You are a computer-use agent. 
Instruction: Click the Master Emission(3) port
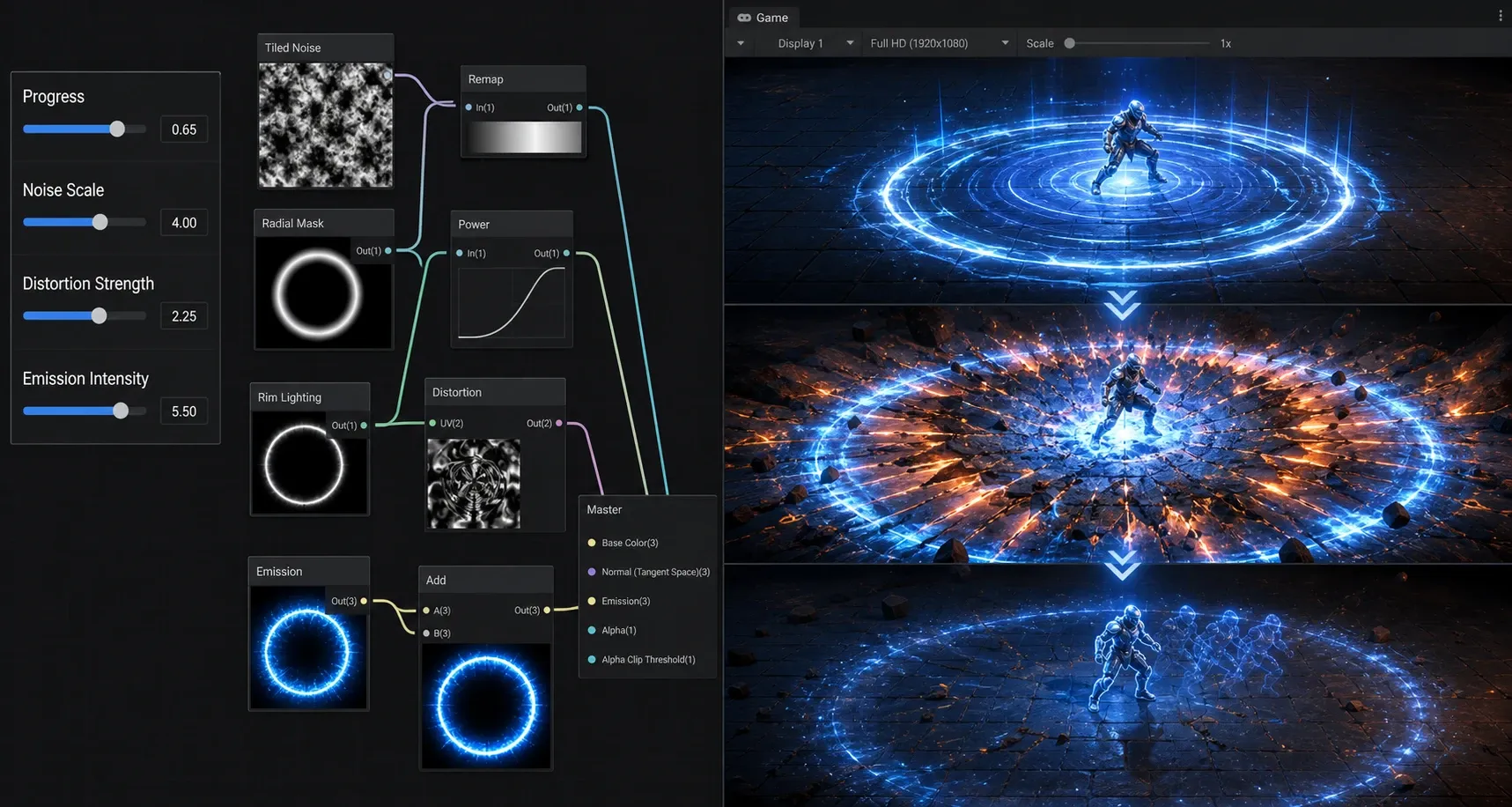click(x=592, y=602)
